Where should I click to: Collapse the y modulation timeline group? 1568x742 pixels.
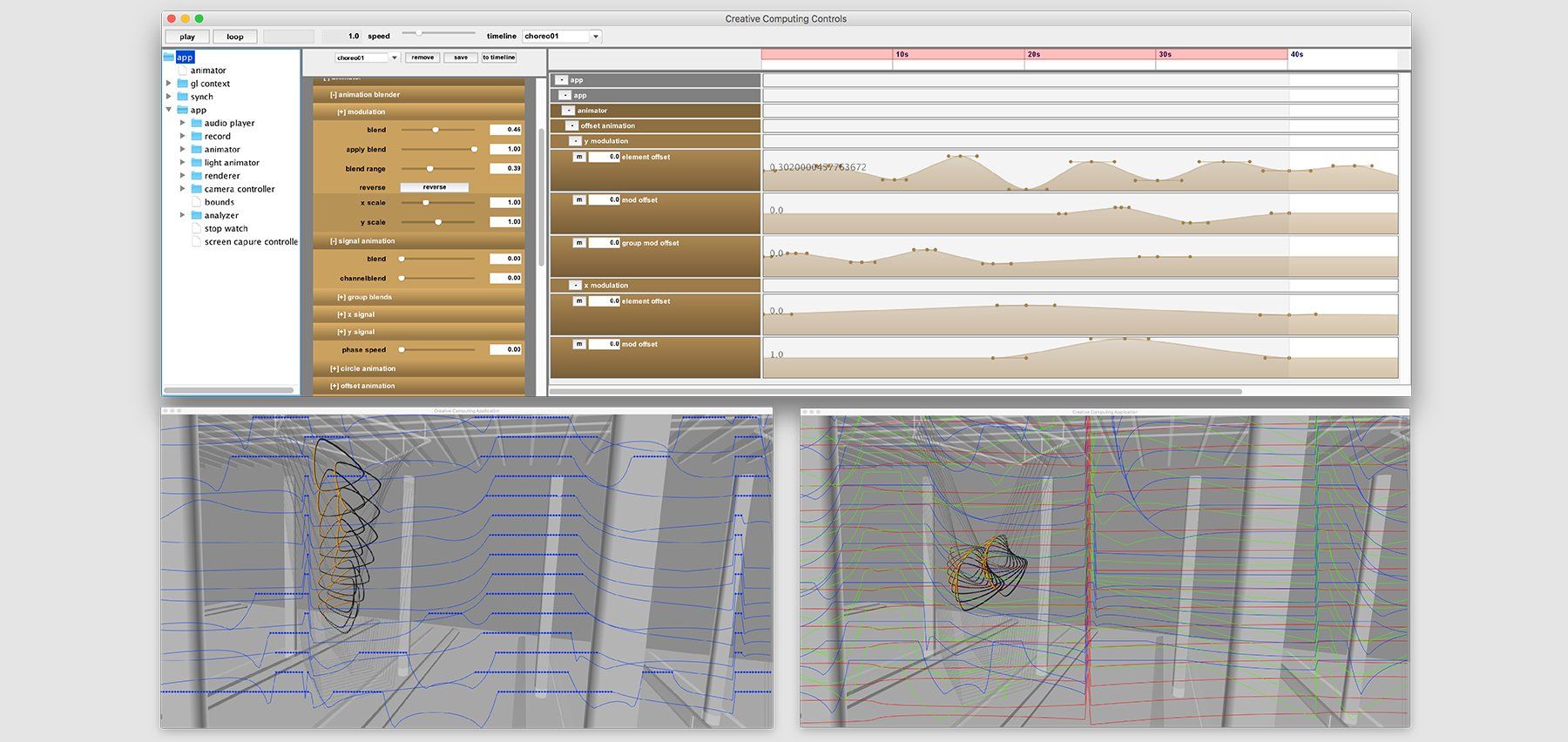tap(576, 141)
